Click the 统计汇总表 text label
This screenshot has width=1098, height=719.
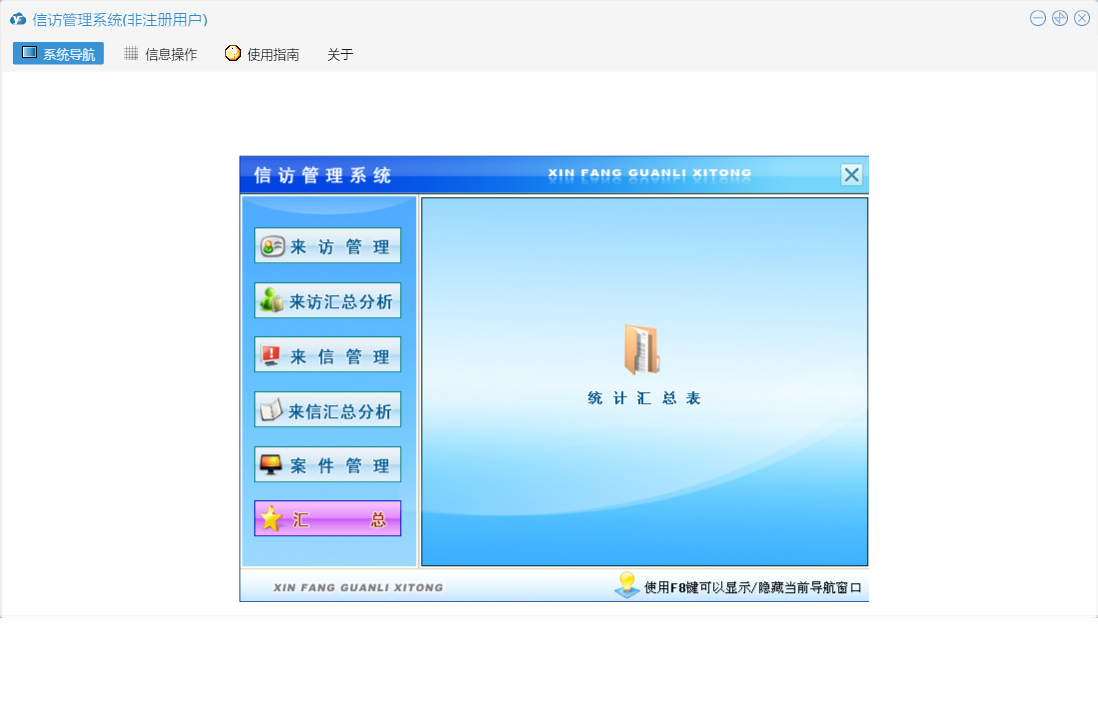[644, 398]
